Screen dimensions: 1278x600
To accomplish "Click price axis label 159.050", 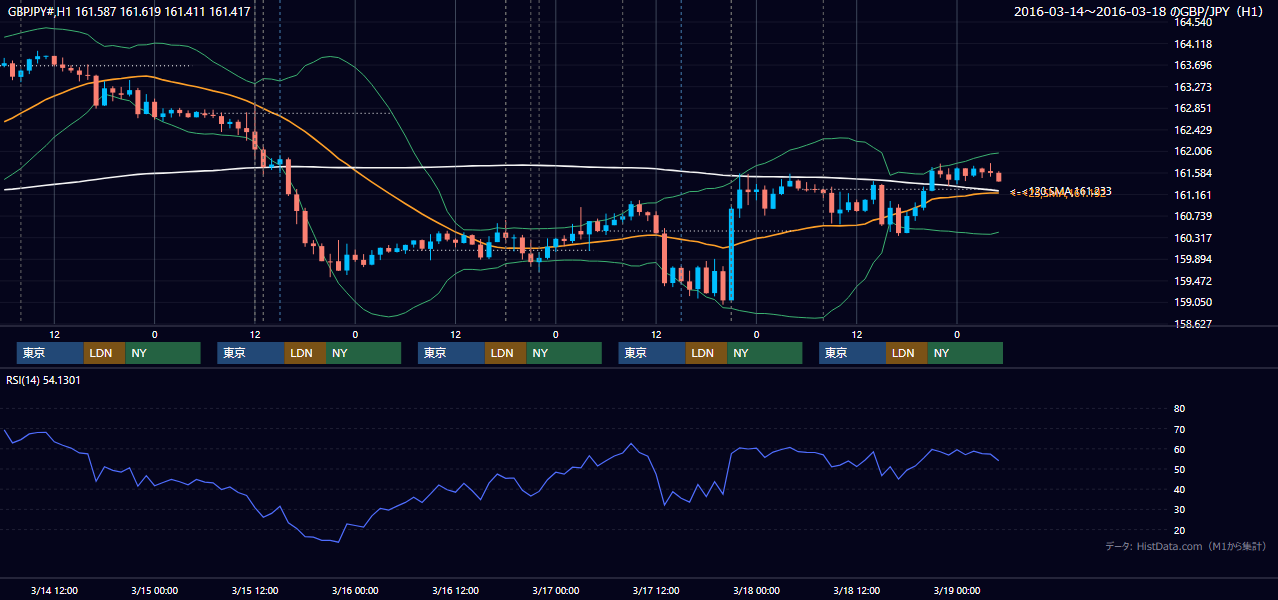I will [x=1192, y=302].
